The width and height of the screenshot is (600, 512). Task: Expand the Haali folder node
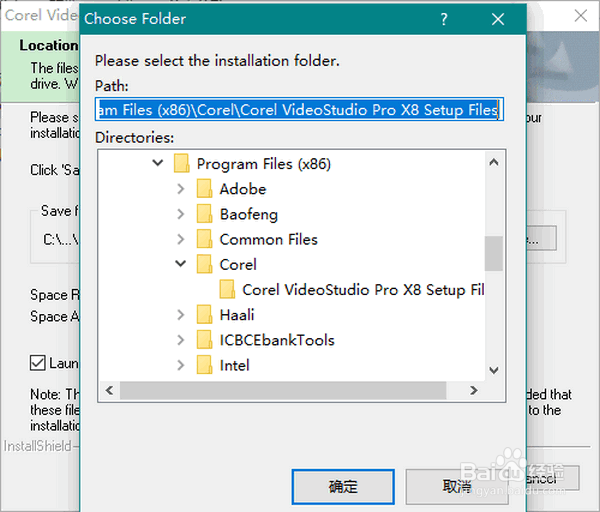point(181,315)
